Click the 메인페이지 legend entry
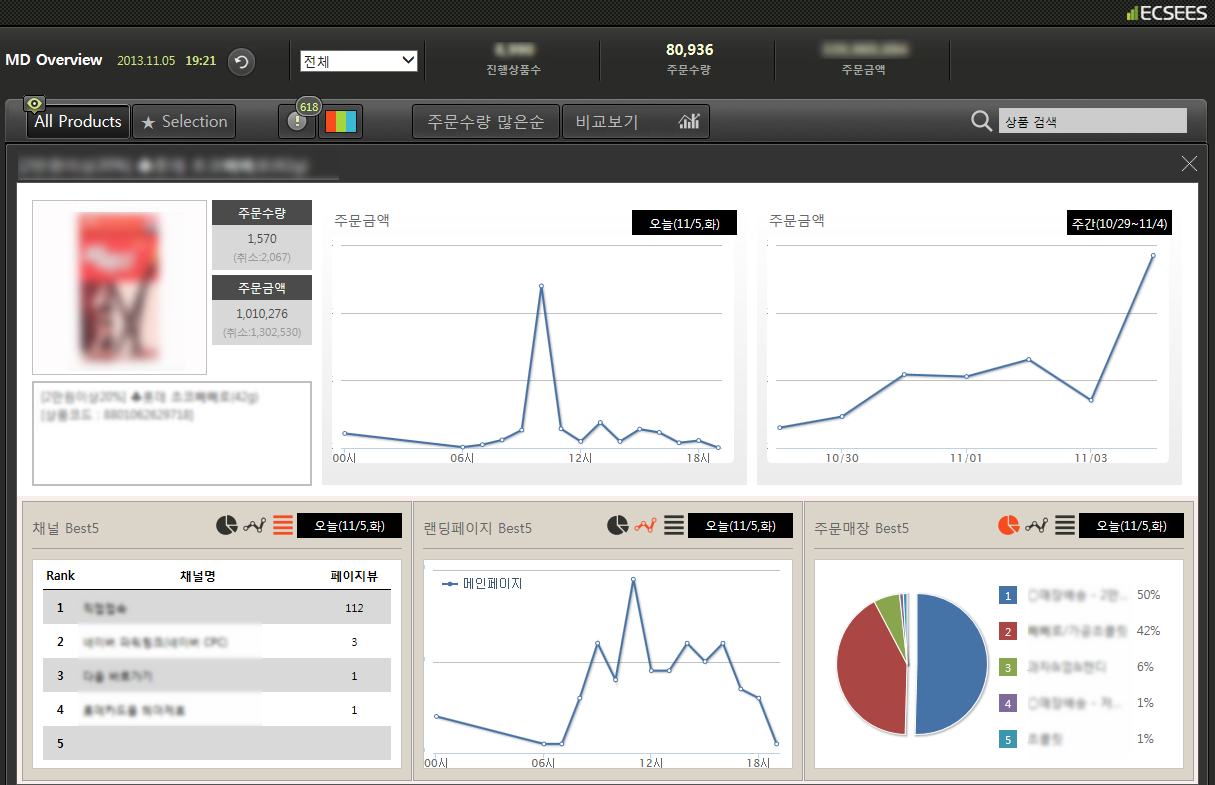The width and height of the screenshot is (1215, 785). pyautogui.click(x=483, y=583)
